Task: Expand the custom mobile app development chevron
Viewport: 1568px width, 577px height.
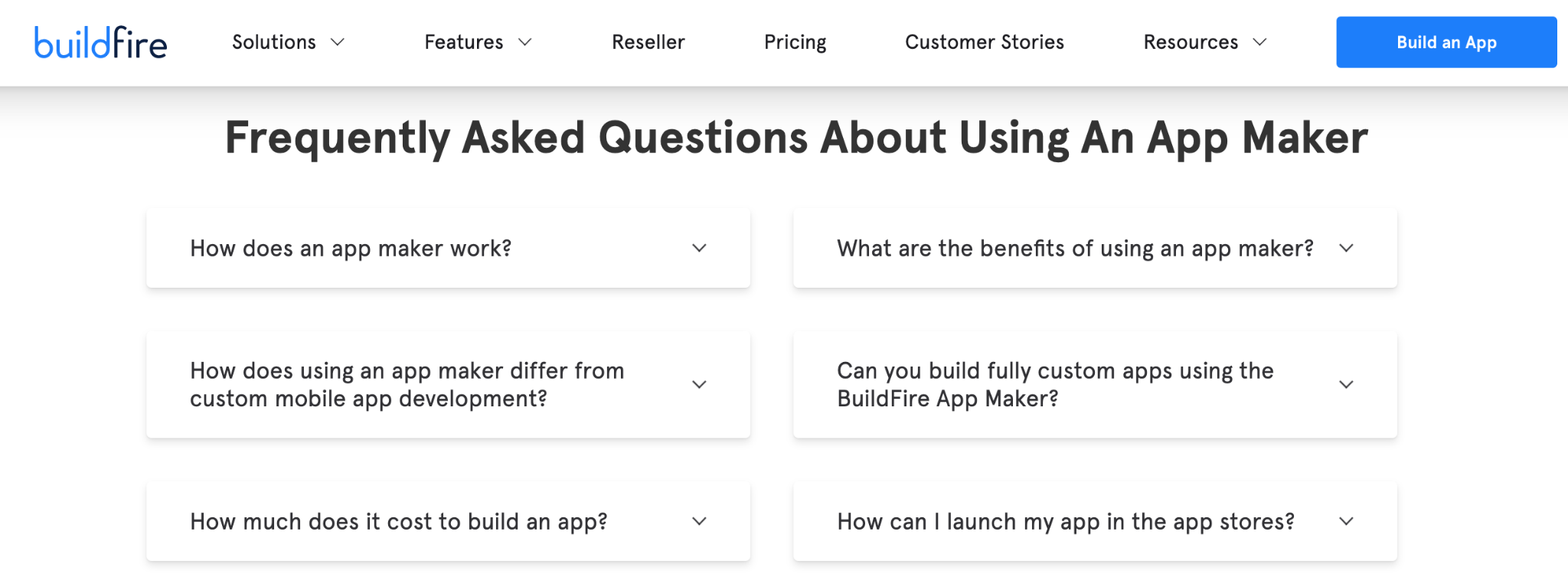Action: pos(699,384)
